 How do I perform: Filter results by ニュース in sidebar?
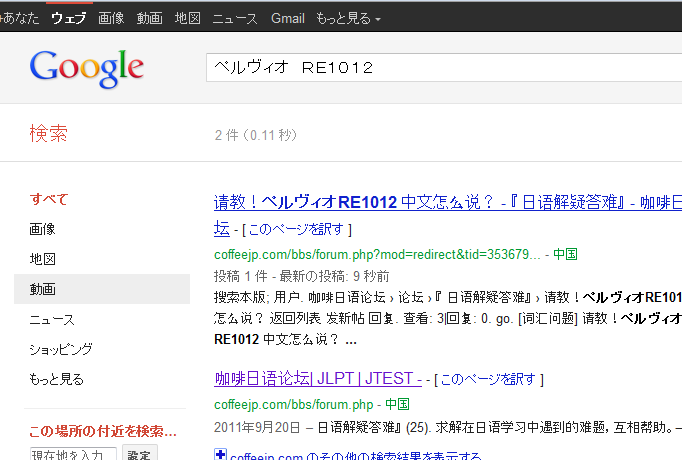[x=52, y=320]
